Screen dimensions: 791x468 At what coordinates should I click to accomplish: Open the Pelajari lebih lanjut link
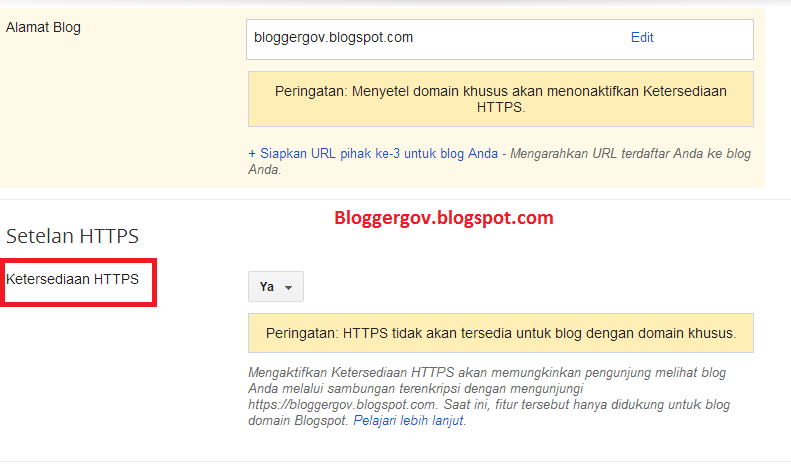pos(409,421)
